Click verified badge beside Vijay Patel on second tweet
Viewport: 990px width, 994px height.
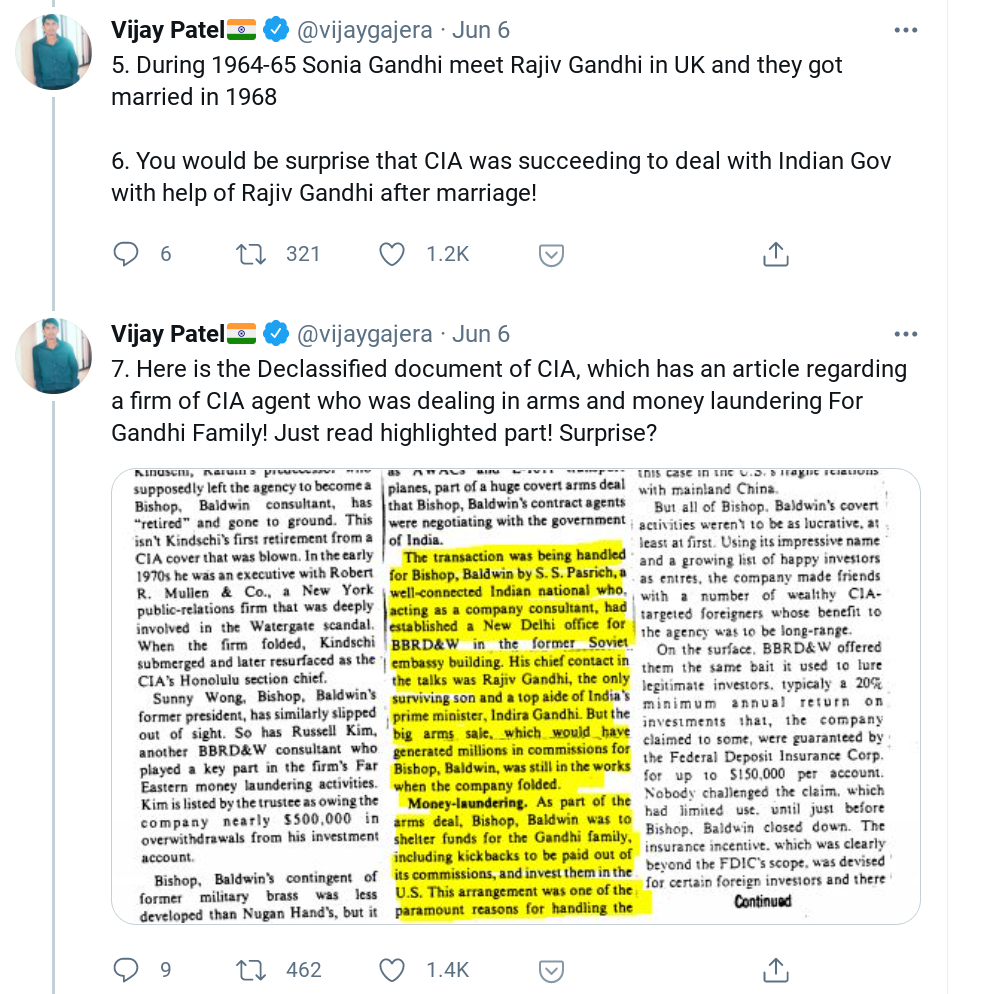point(276,333)
